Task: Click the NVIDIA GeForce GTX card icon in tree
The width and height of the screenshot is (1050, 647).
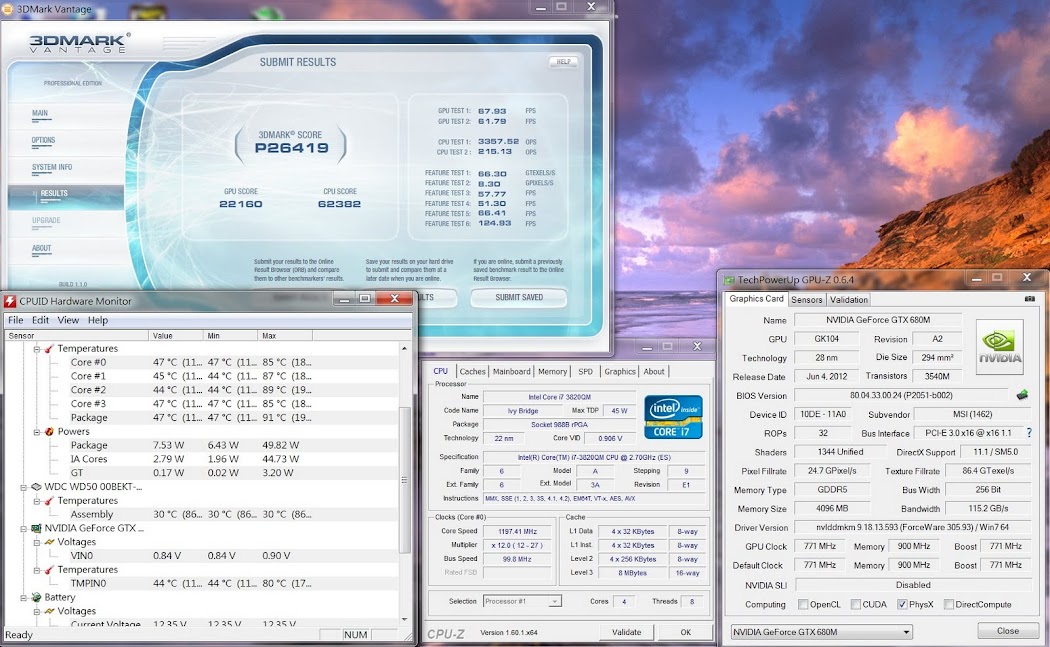Action: point(36,528)
